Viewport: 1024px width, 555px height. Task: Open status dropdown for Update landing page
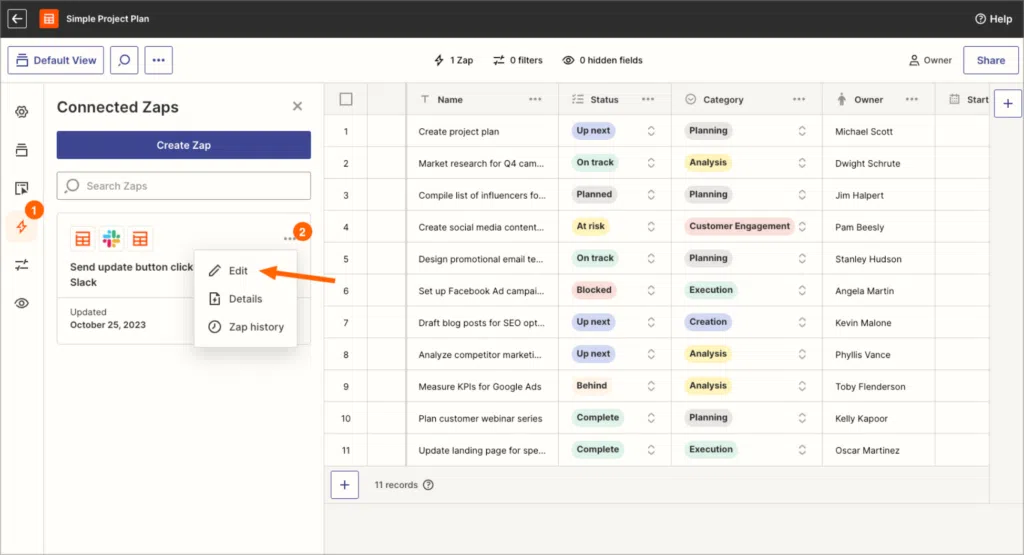[651, 451]
